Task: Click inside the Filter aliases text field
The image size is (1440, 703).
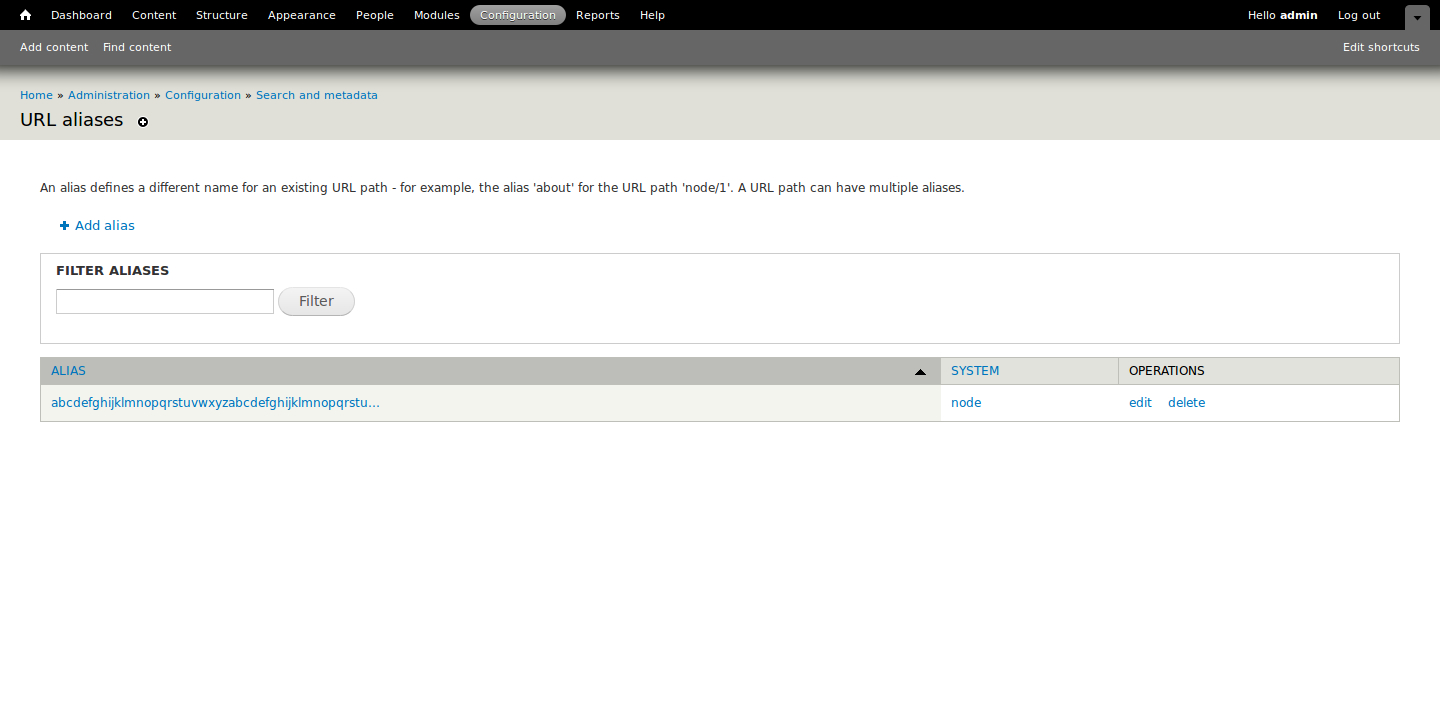Action: 164,300
